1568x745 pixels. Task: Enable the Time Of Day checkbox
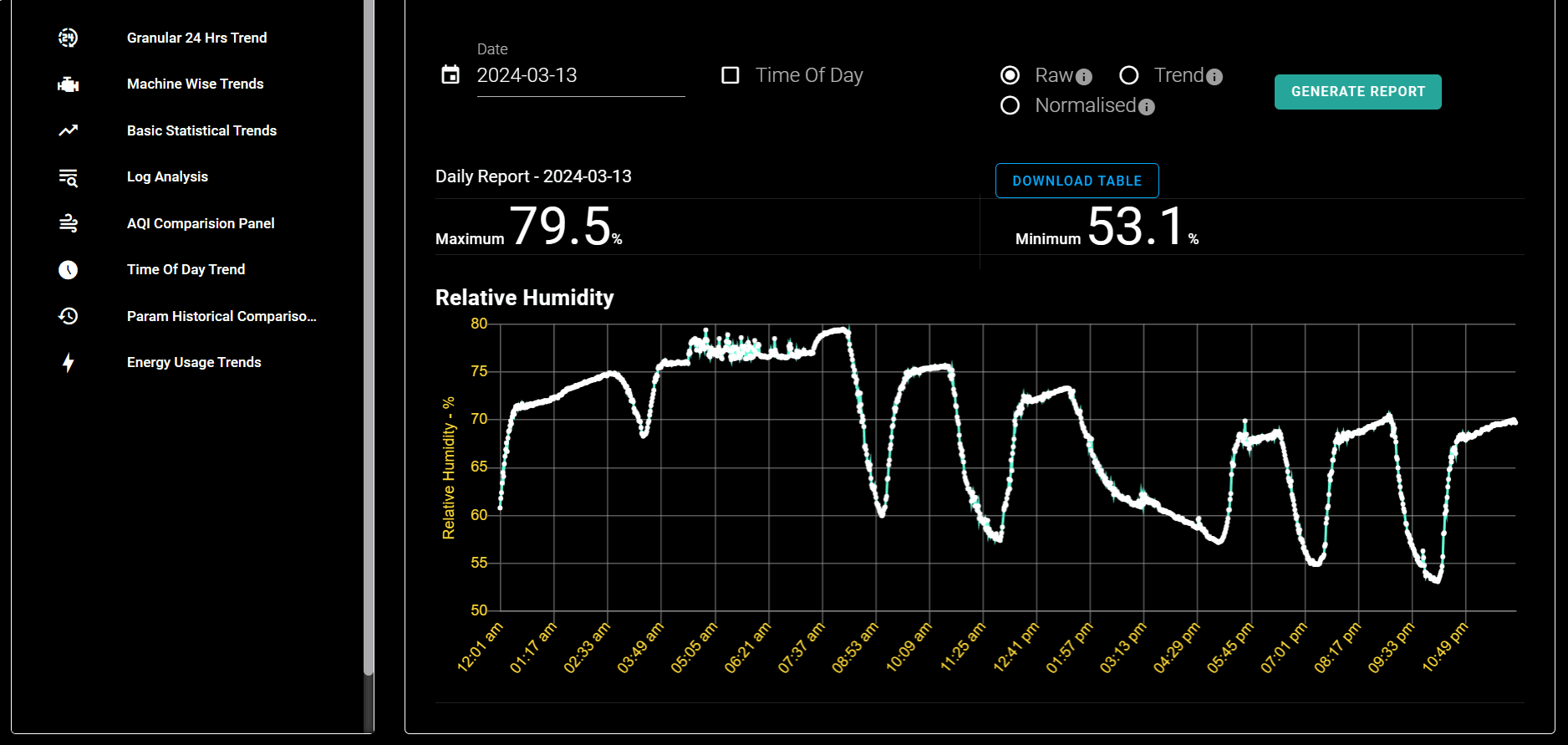coord(731,75)
